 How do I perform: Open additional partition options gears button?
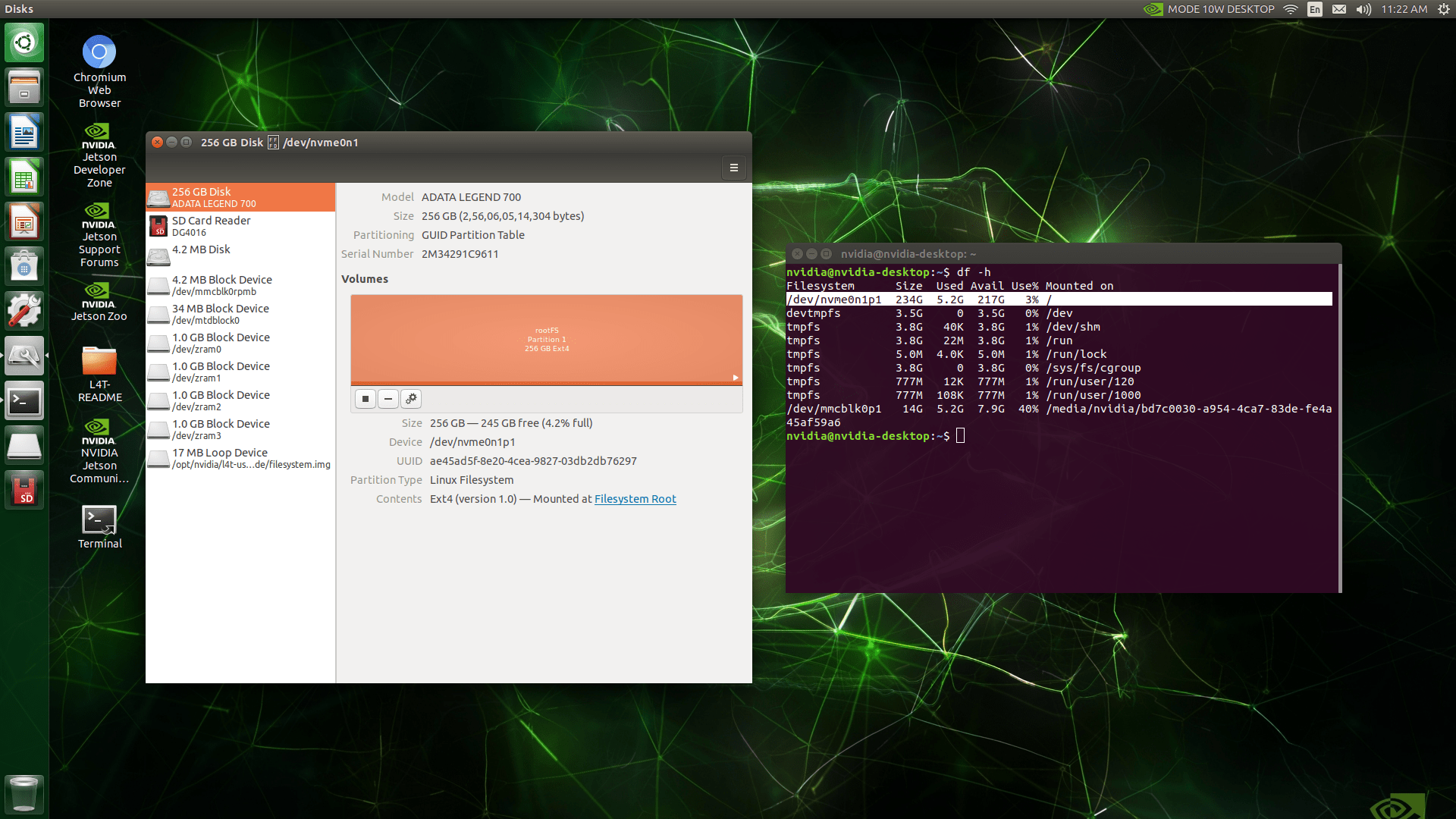click(x=411, y=399)
